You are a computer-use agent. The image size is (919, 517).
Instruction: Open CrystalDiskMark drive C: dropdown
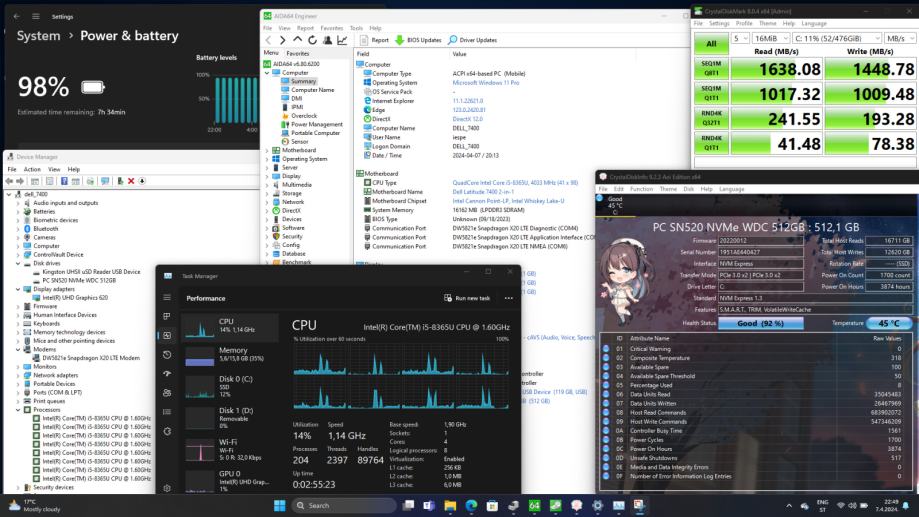tap(837, 38)
